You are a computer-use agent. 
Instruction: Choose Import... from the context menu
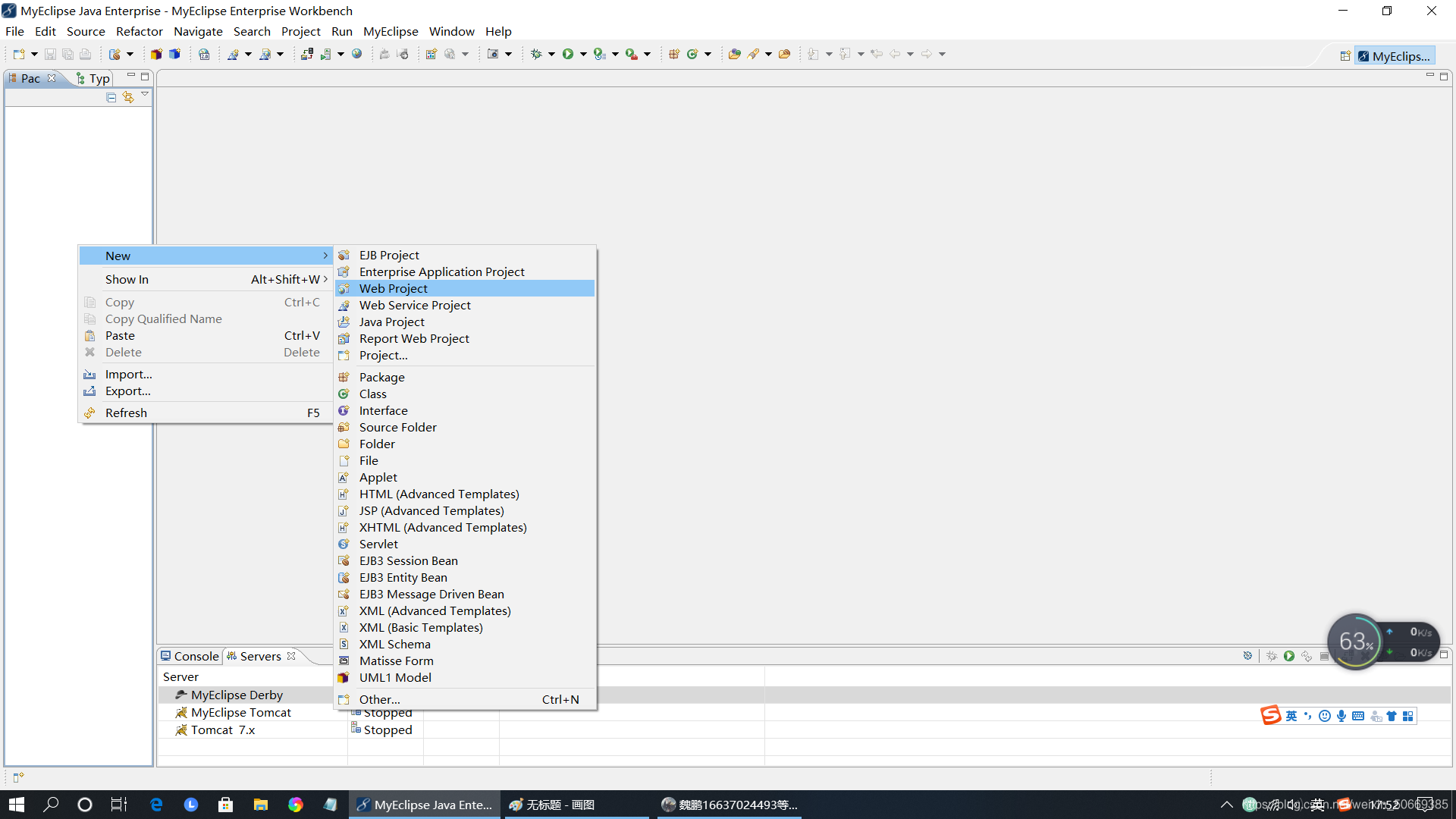(x=206, y=374)
